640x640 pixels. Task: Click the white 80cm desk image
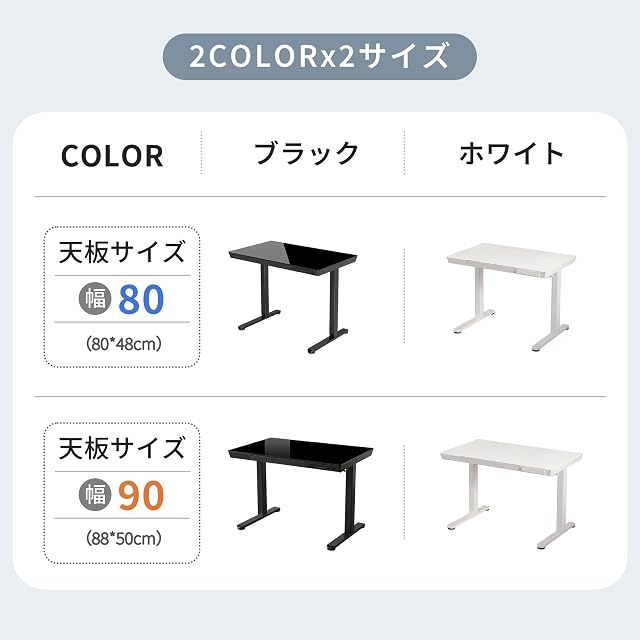coord(511,297)
